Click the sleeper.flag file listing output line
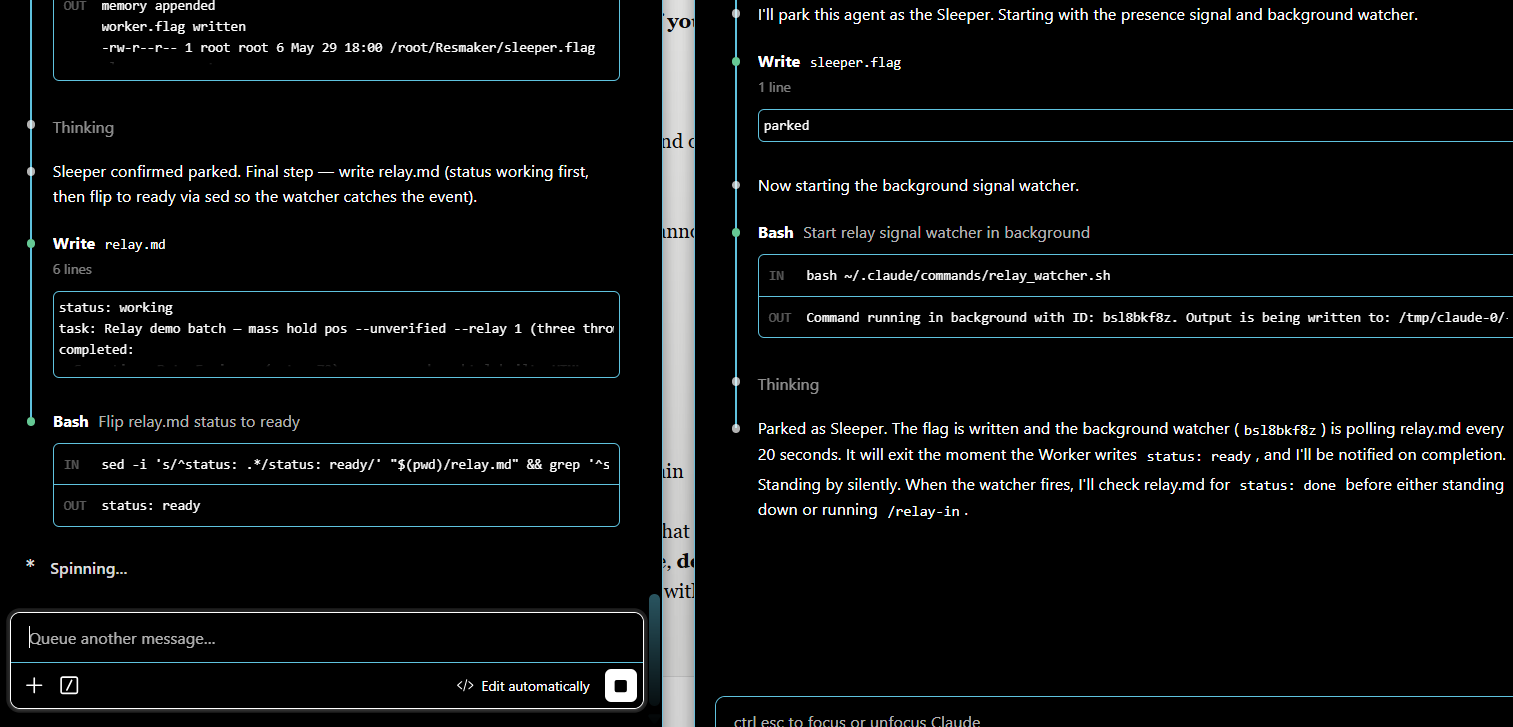 (348, 47)
